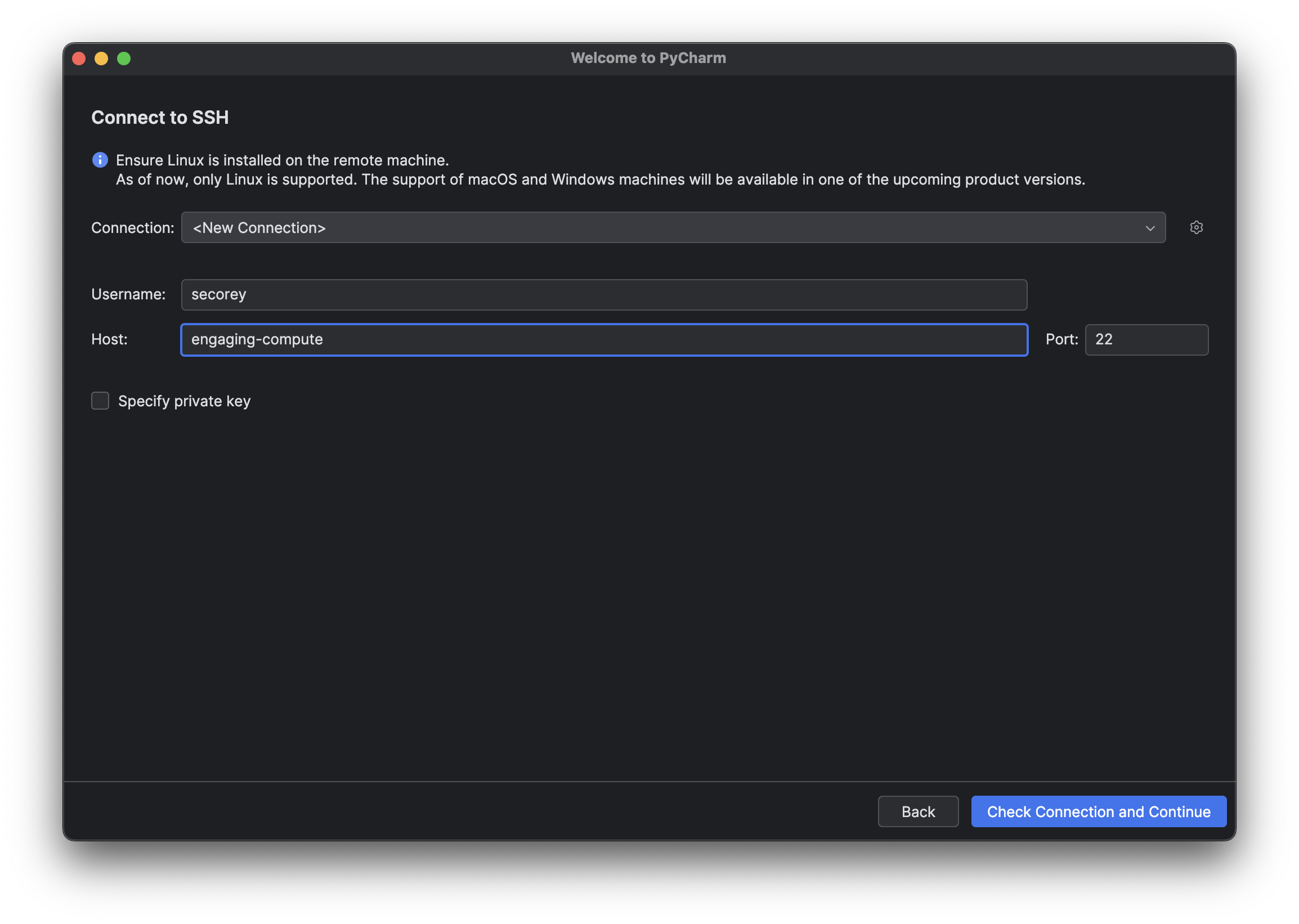
Task: Click the Connect to SSH heading
Action: coord(160,117)
